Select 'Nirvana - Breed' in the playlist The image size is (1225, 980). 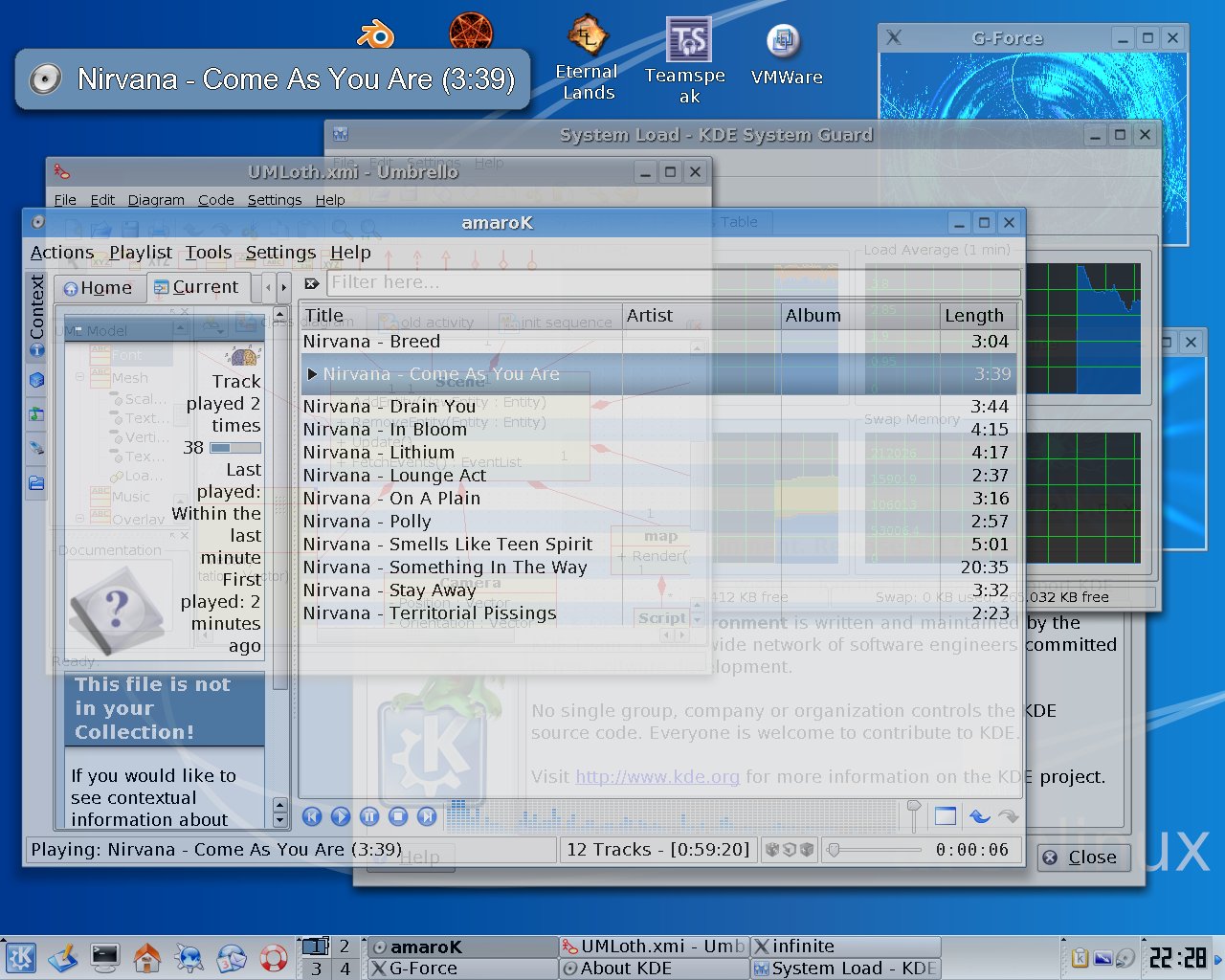(657, 342)
